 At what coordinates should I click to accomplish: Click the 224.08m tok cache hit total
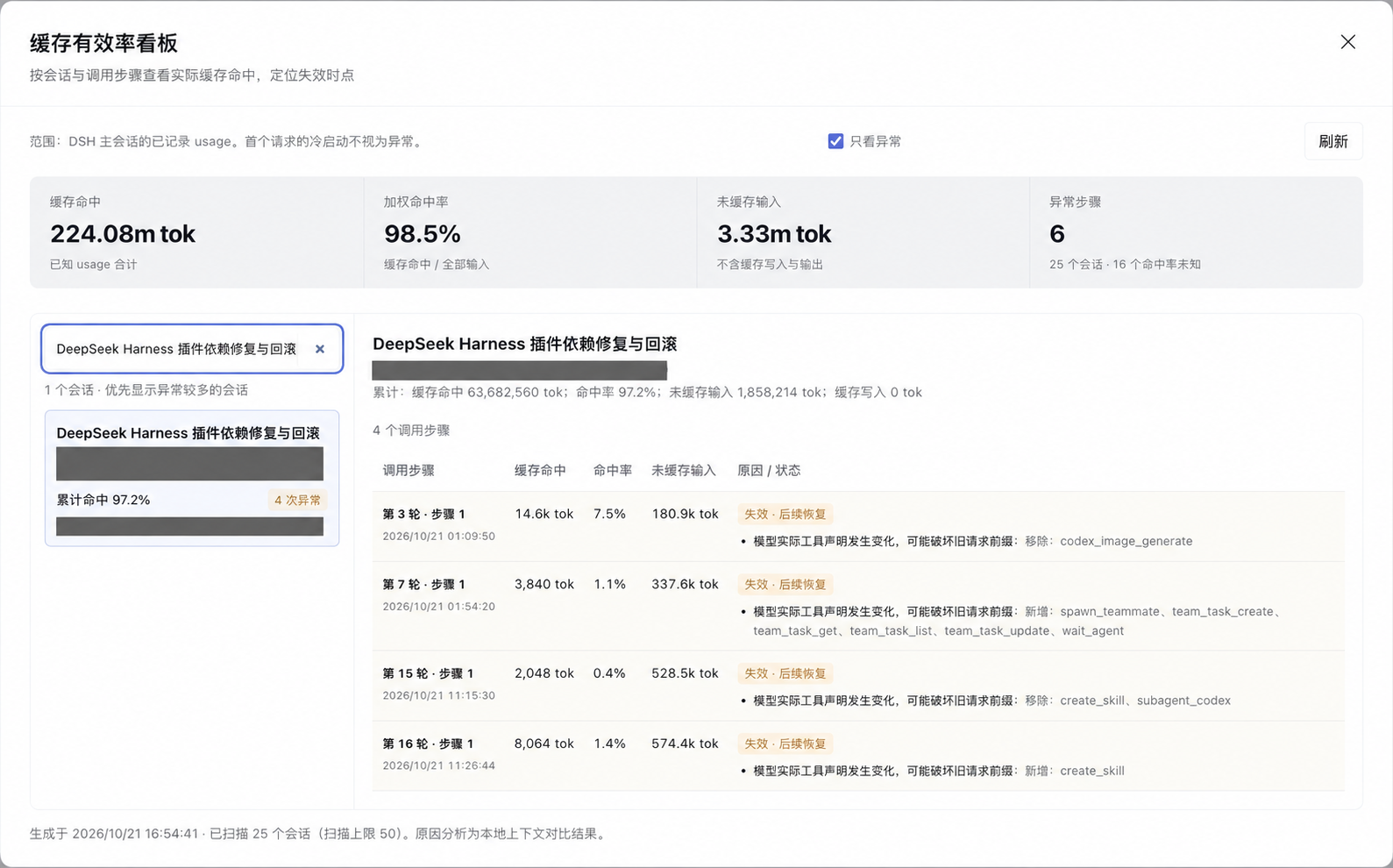tap(123, 234)
